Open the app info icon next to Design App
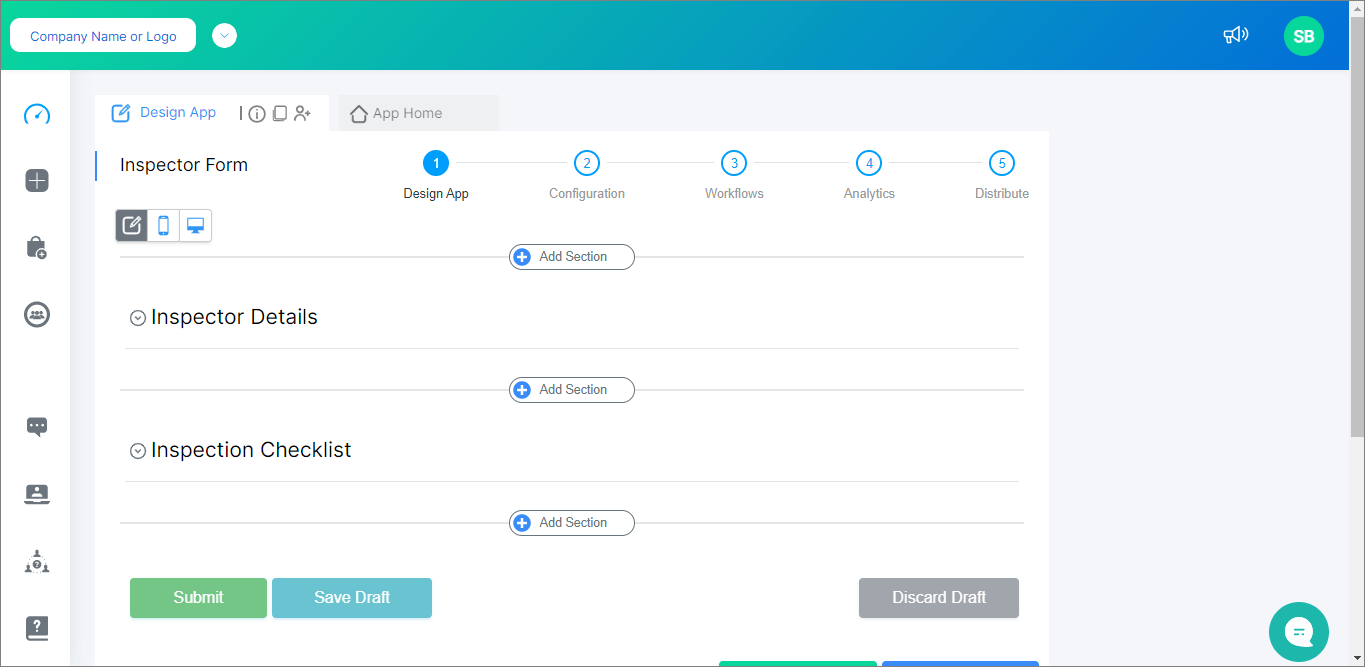1365x667 pixels. click(x=257, y=113)
